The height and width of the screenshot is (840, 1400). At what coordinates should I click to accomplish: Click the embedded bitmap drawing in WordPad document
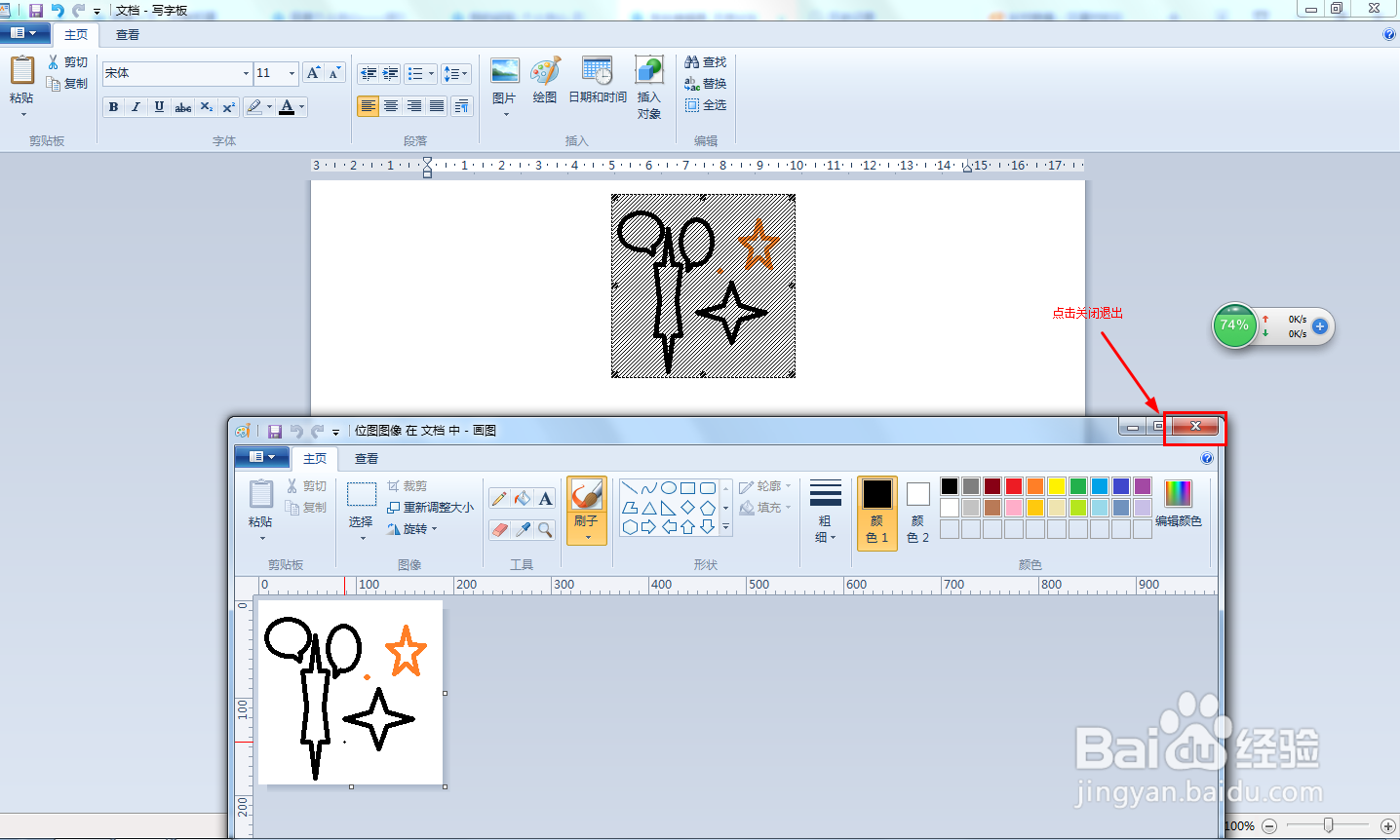703,286
